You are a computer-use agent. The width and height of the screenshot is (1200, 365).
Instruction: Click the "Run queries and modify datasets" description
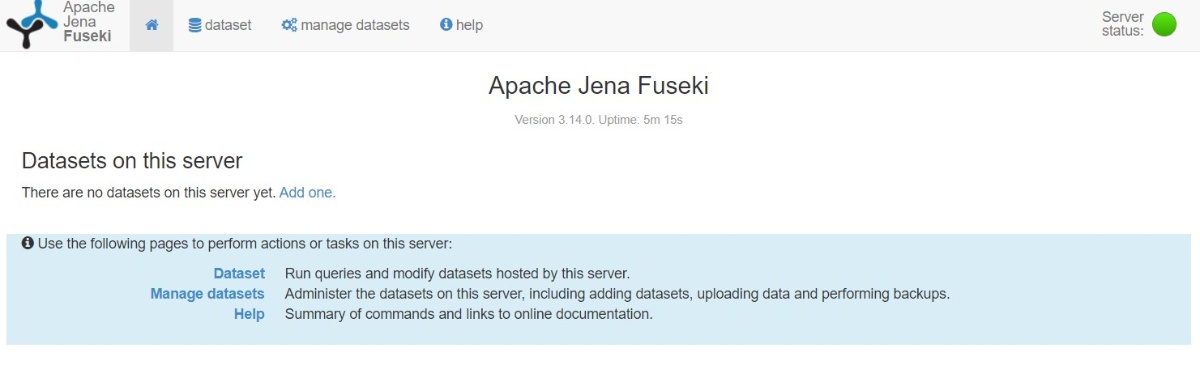coord(457,273)
